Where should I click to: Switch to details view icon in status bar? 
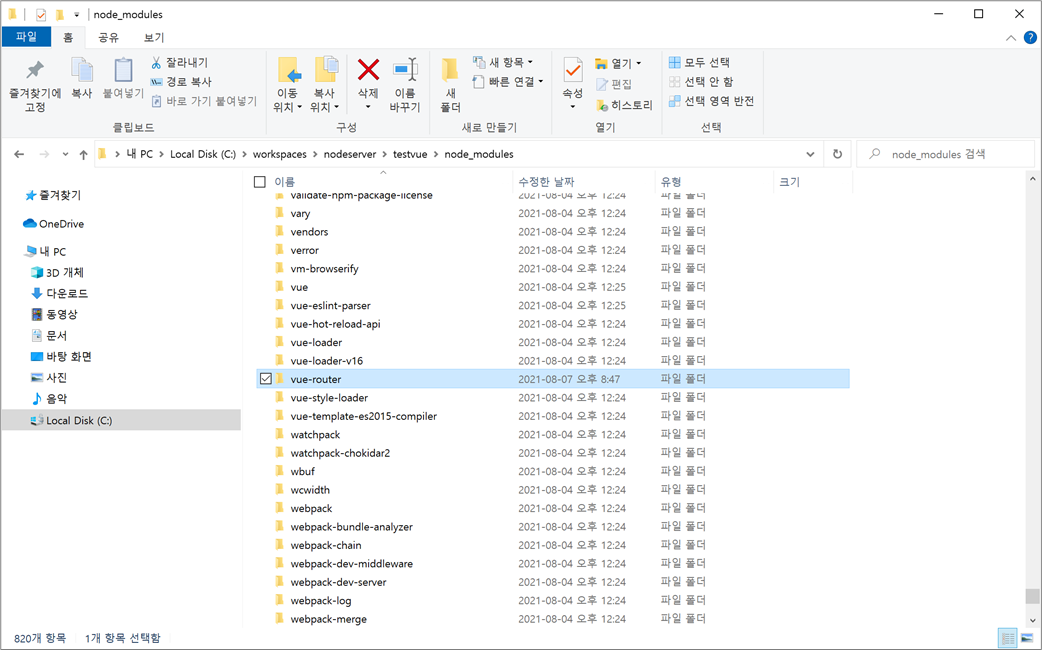(1008, 639)
